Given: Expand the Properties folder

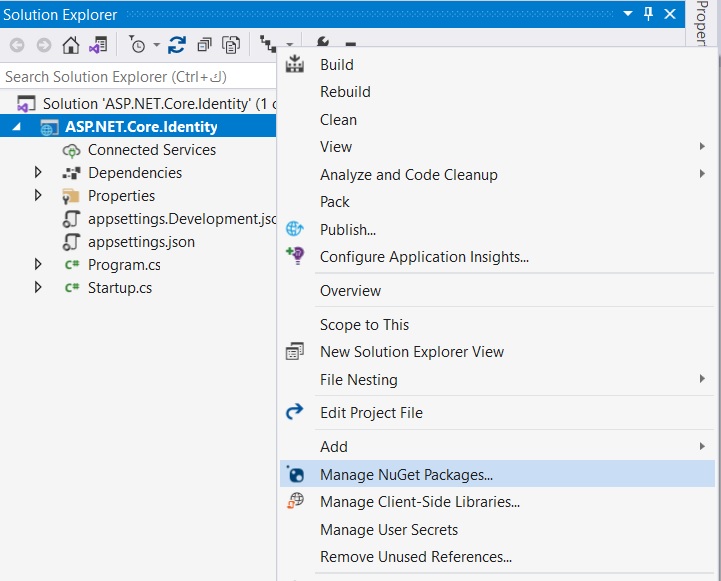Looking at the screenshot, I should tap(38, 195).
